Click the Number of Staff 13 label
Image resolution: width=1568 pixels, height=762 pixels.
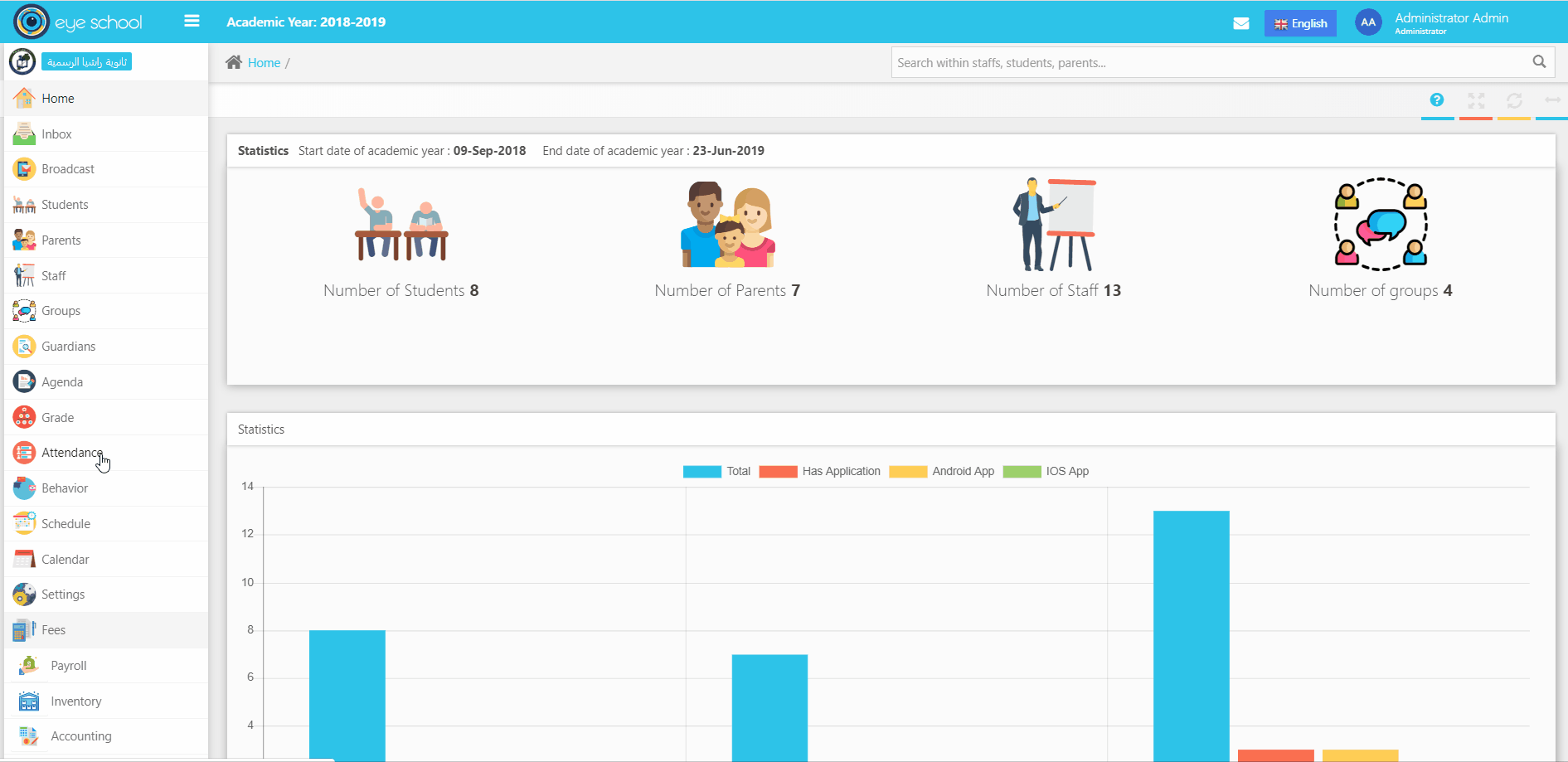(x=1054, y=291)
